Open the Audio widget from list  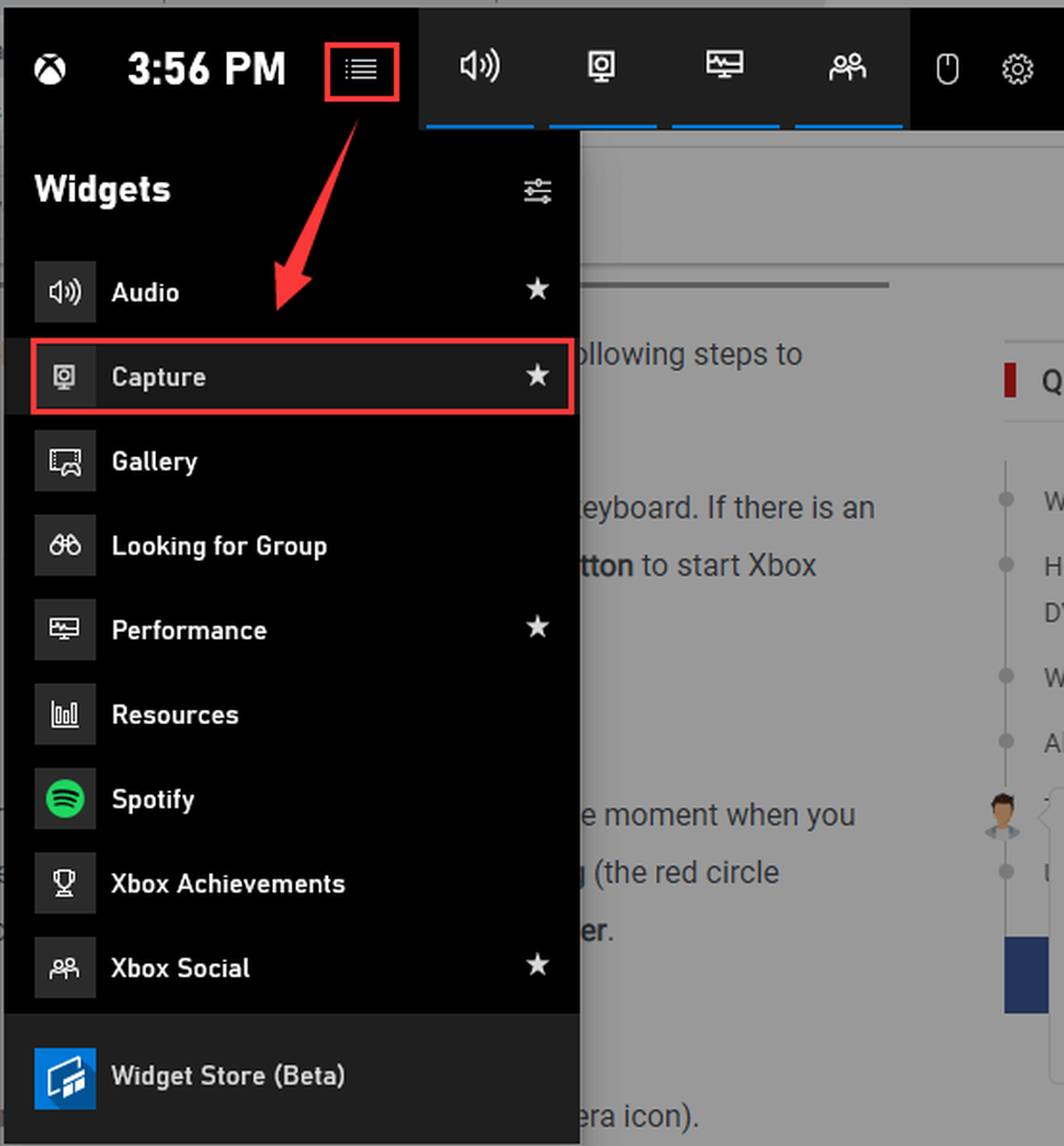(292, 292)
